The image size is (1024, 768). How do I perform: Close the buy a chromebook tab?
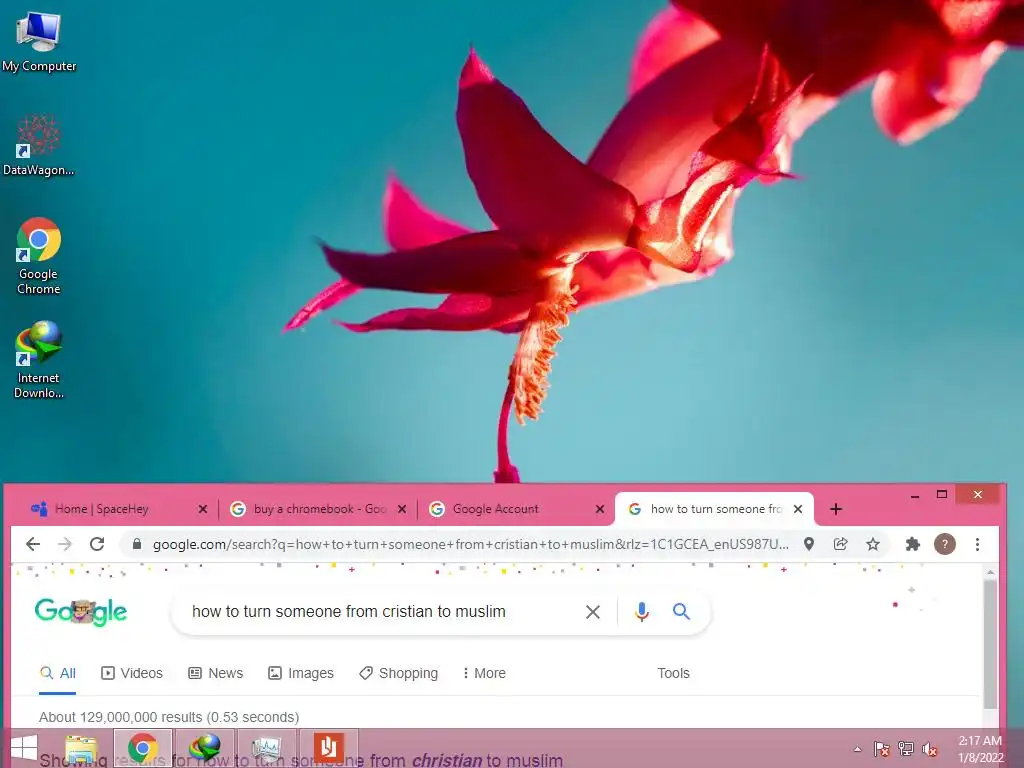[402, 509]
